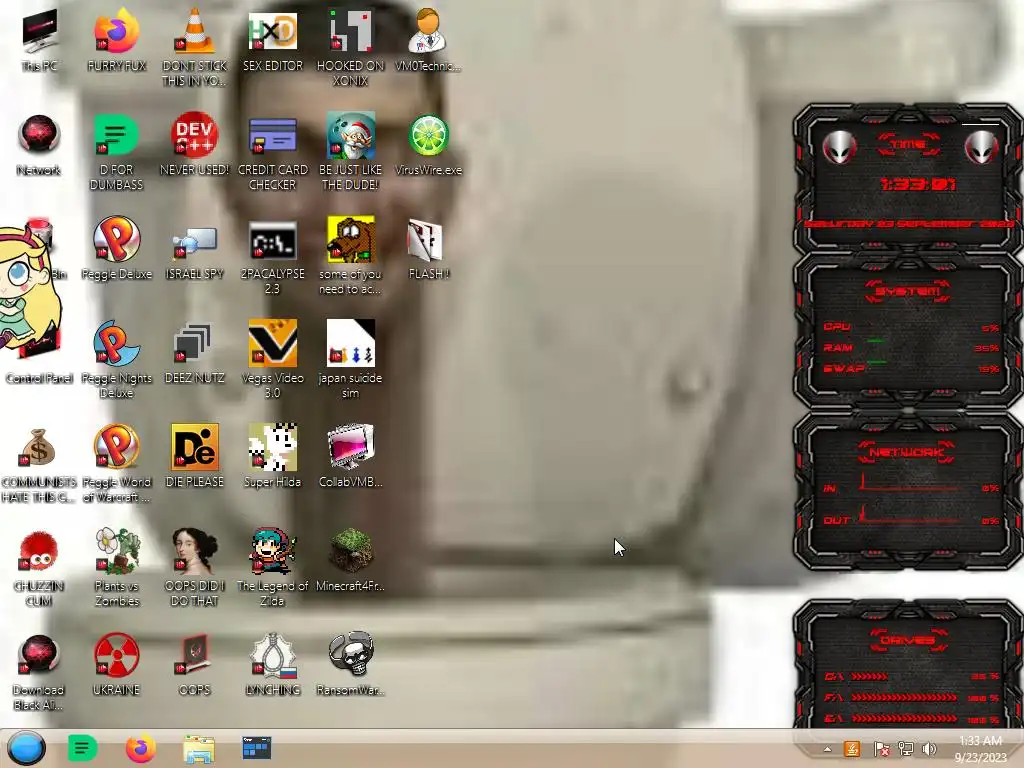Open the Minecraft4Fr grass block icon
1024x768 pixels.
point(350,560)
